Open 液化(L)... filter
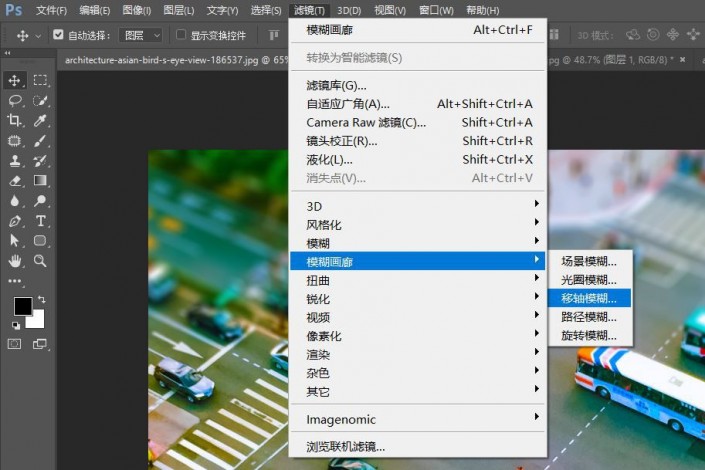705x470 pixels. pyautogui.click(x=418, y=159)
